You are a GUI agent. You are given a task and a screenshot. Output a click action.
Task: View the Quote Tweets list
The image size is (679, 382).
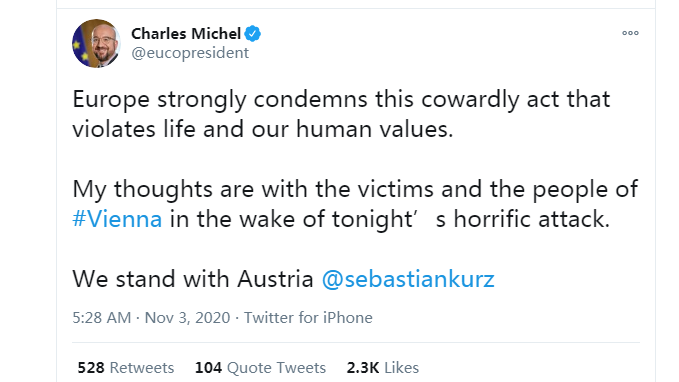[260, 368]
